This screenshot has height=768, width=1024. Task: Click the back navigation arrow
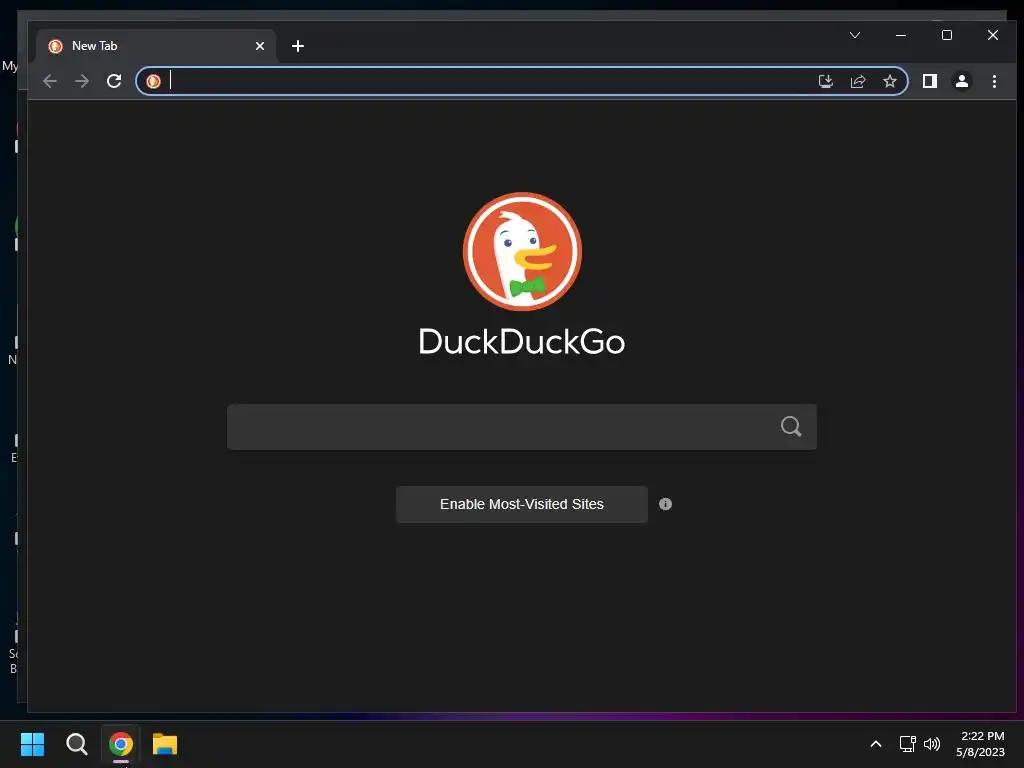tap(50, 81)
